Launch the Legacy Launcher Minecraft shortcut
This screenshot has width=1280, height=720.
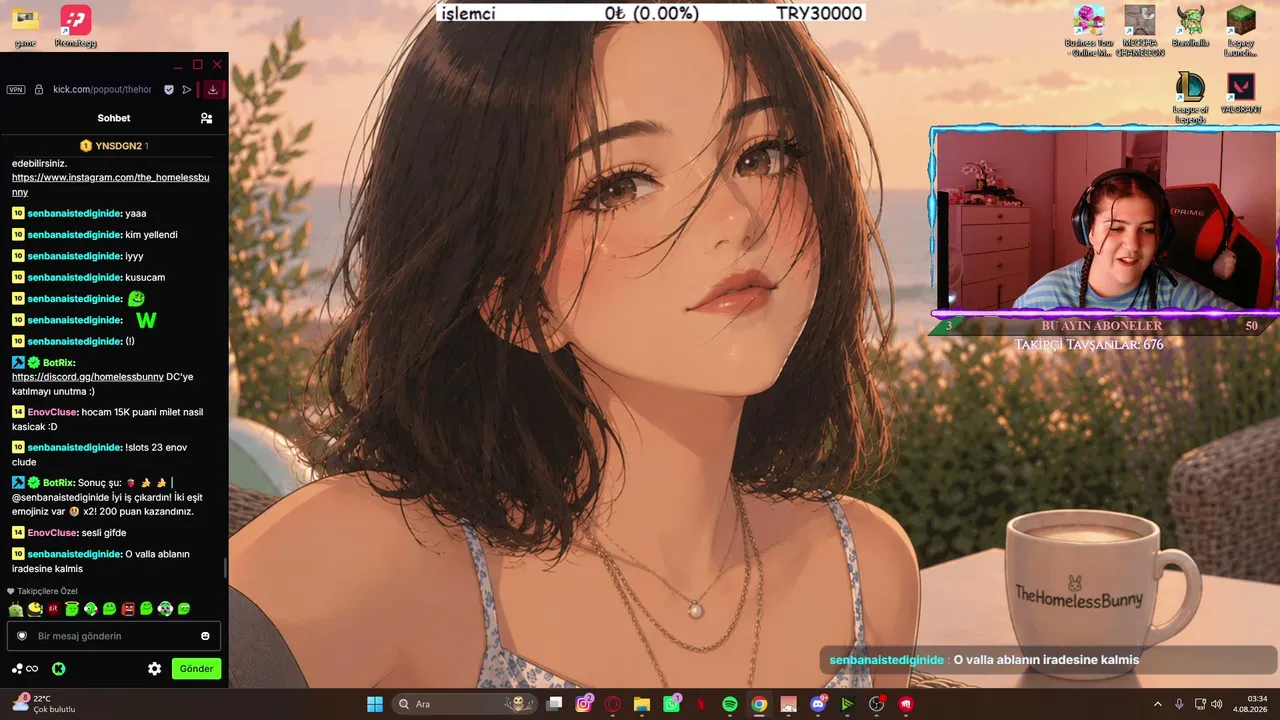point(1241,31)
